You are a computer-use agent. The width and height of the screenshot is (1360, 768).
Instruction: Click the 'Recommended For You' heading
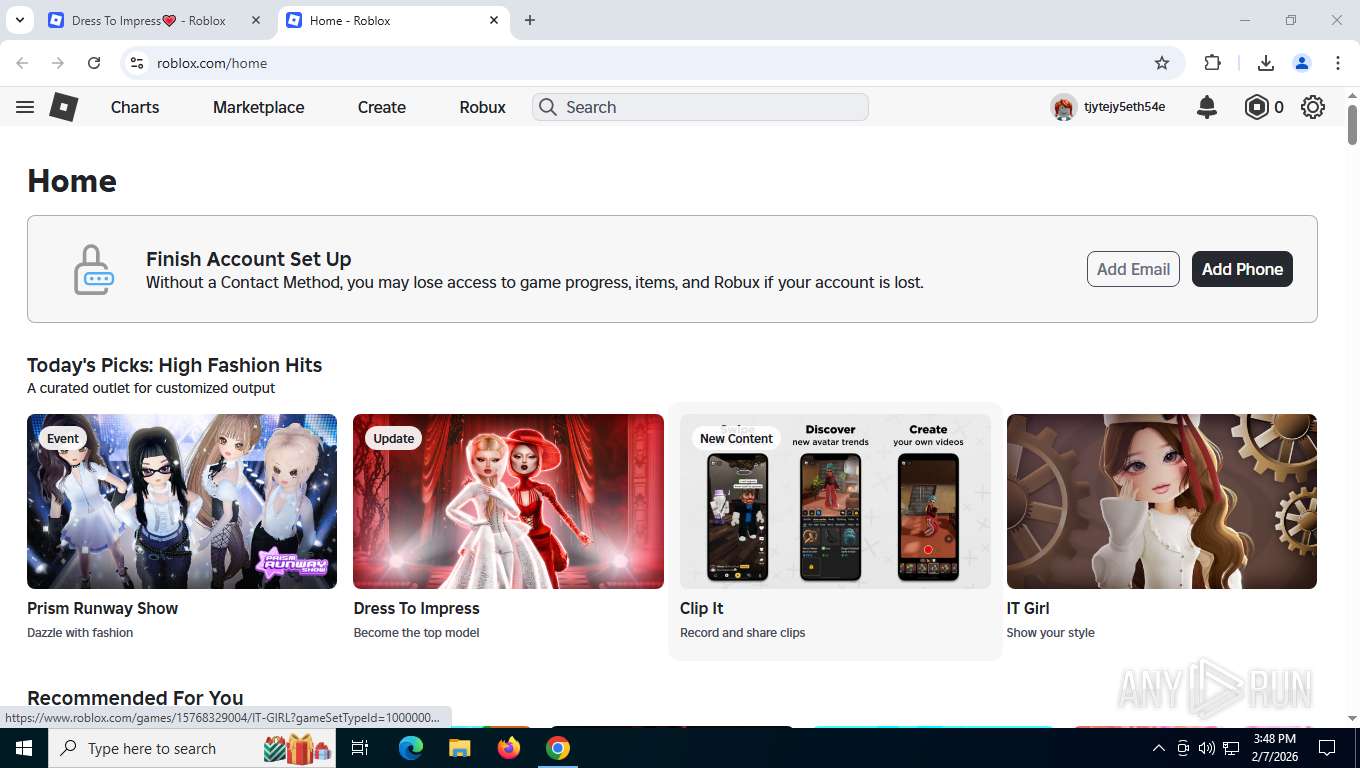click(135, 698)
